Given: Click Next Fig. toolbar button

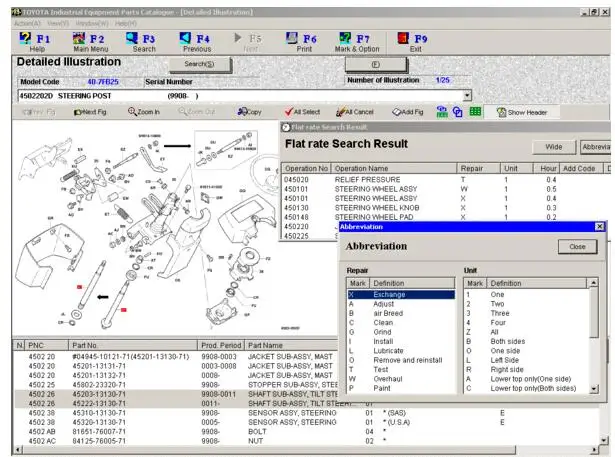Looking at the screenshot, I should click(90, 112).
